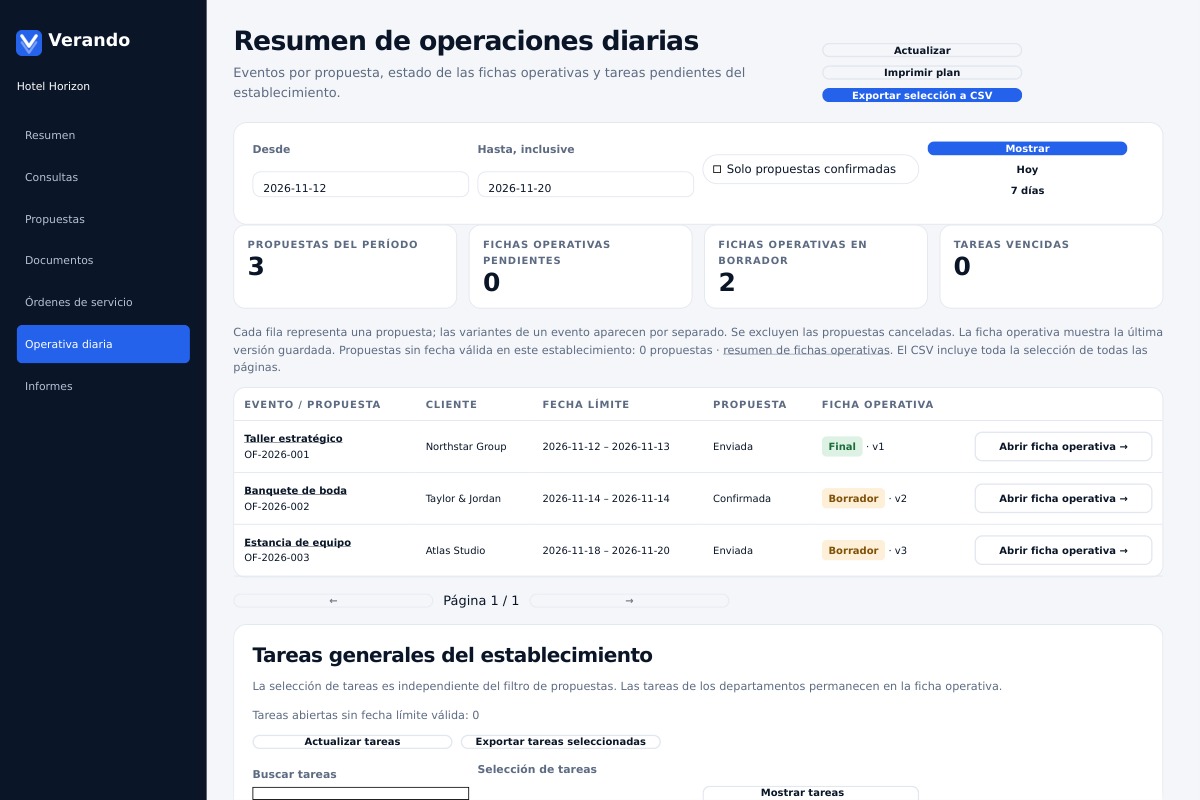Abrir ficha operativa for Banquete de boda
This screenshot has height=800, width=1200.
tap(1063, 498)
